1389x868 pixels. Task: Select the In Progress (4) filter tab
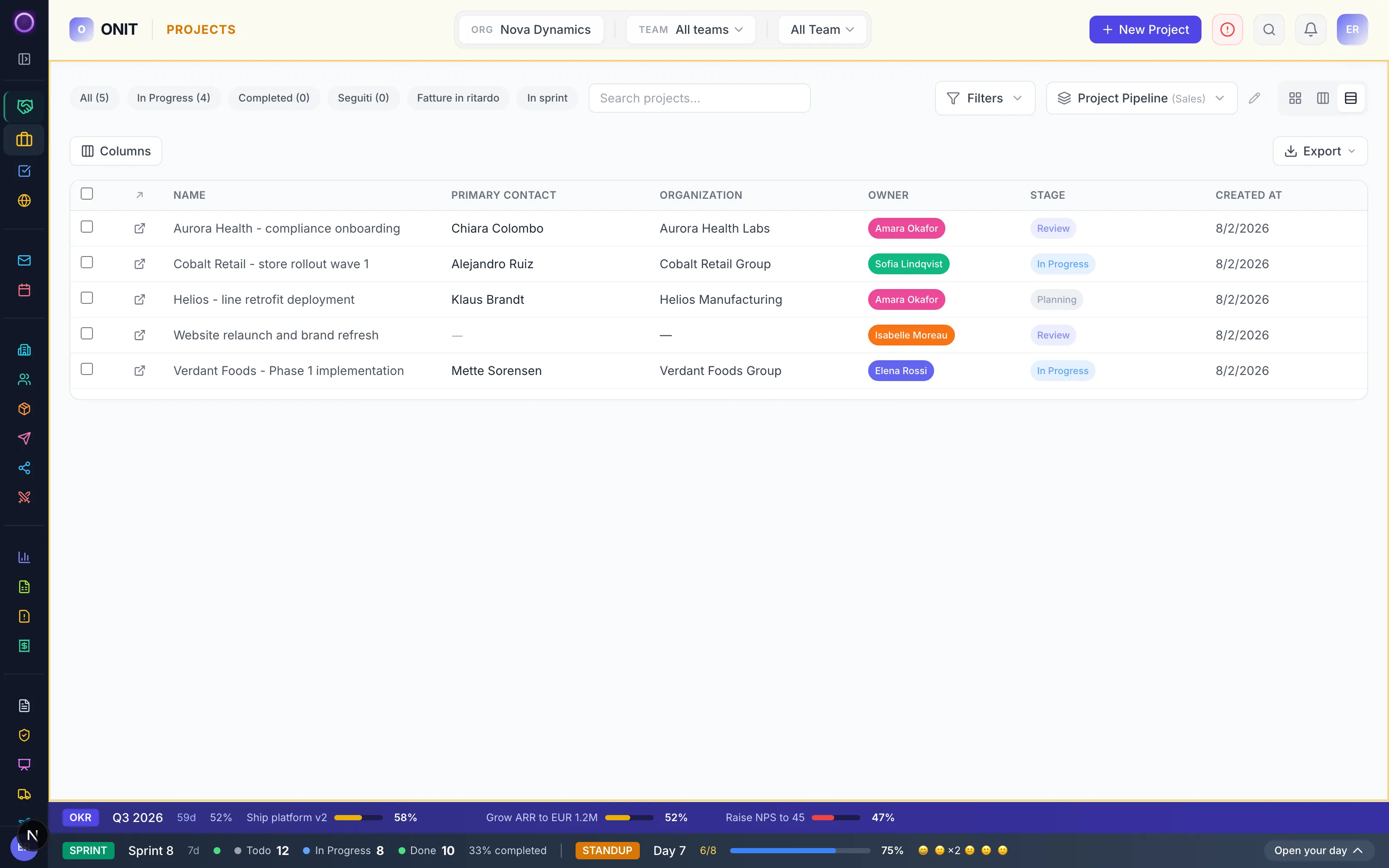point(173,98)
